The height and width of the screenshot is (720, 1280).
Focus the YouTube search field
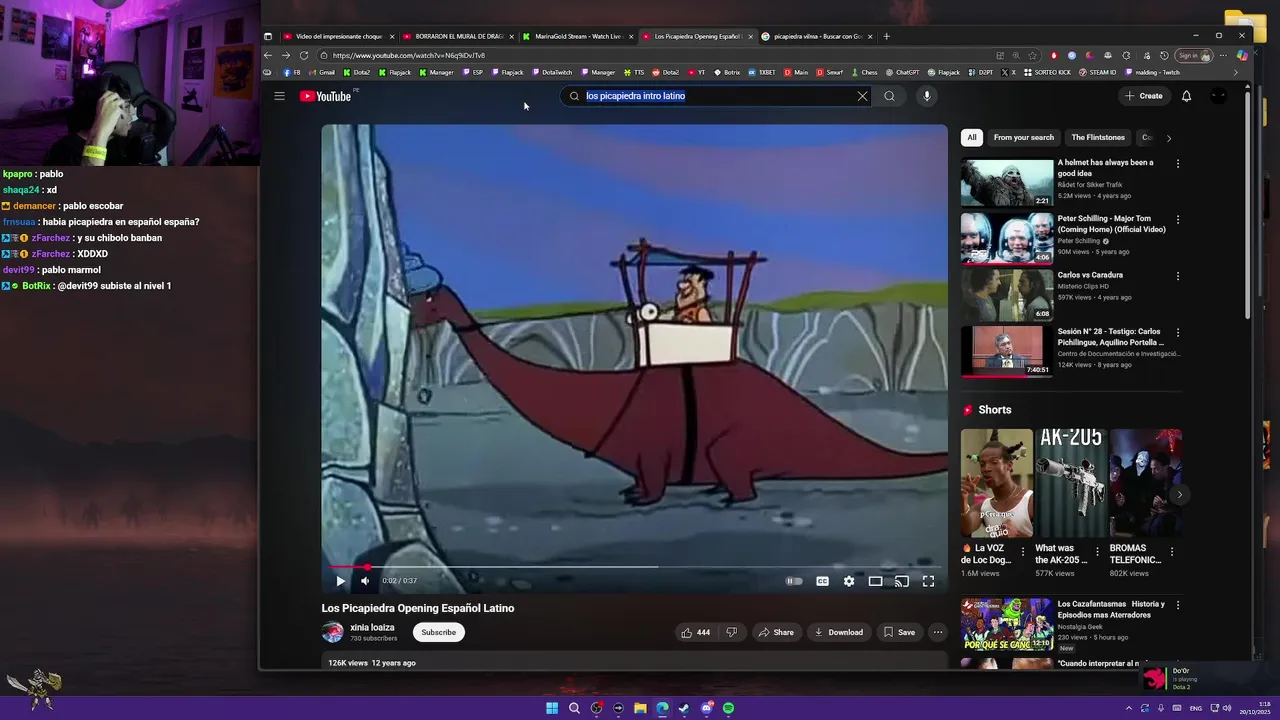[x=715, y=96]
